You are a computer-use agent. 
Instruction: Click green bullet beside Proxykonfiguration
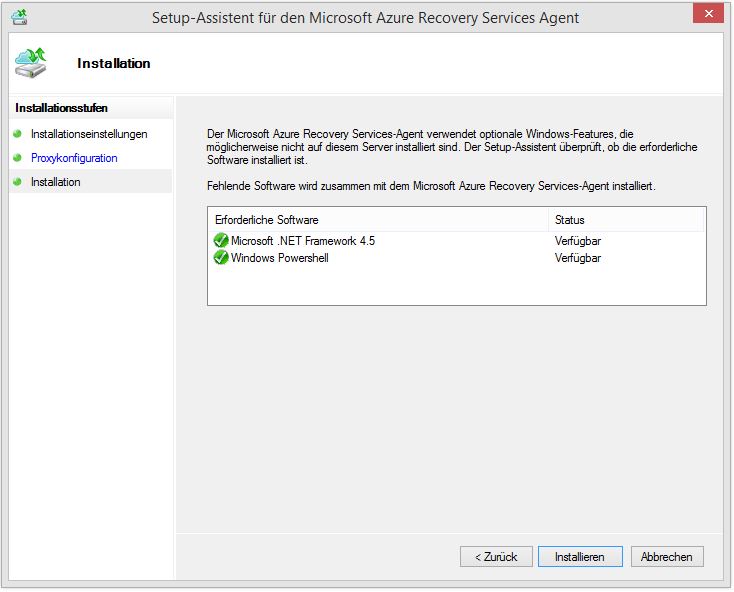click(18, 158)
